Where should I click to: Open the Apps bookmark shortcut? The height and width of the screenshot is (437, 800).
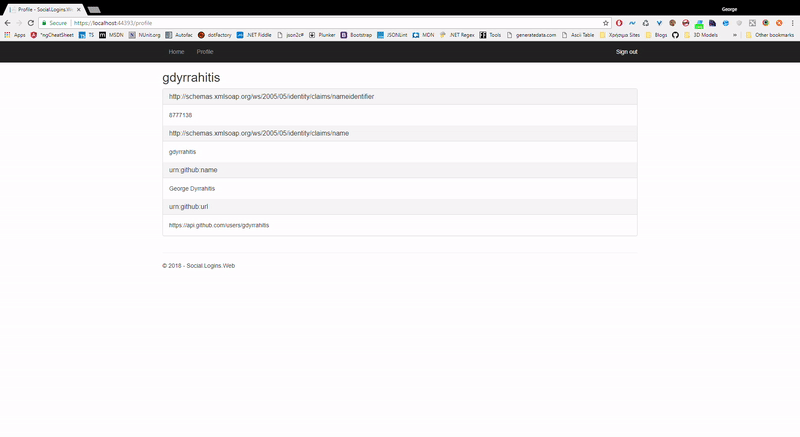coord(15,35)
